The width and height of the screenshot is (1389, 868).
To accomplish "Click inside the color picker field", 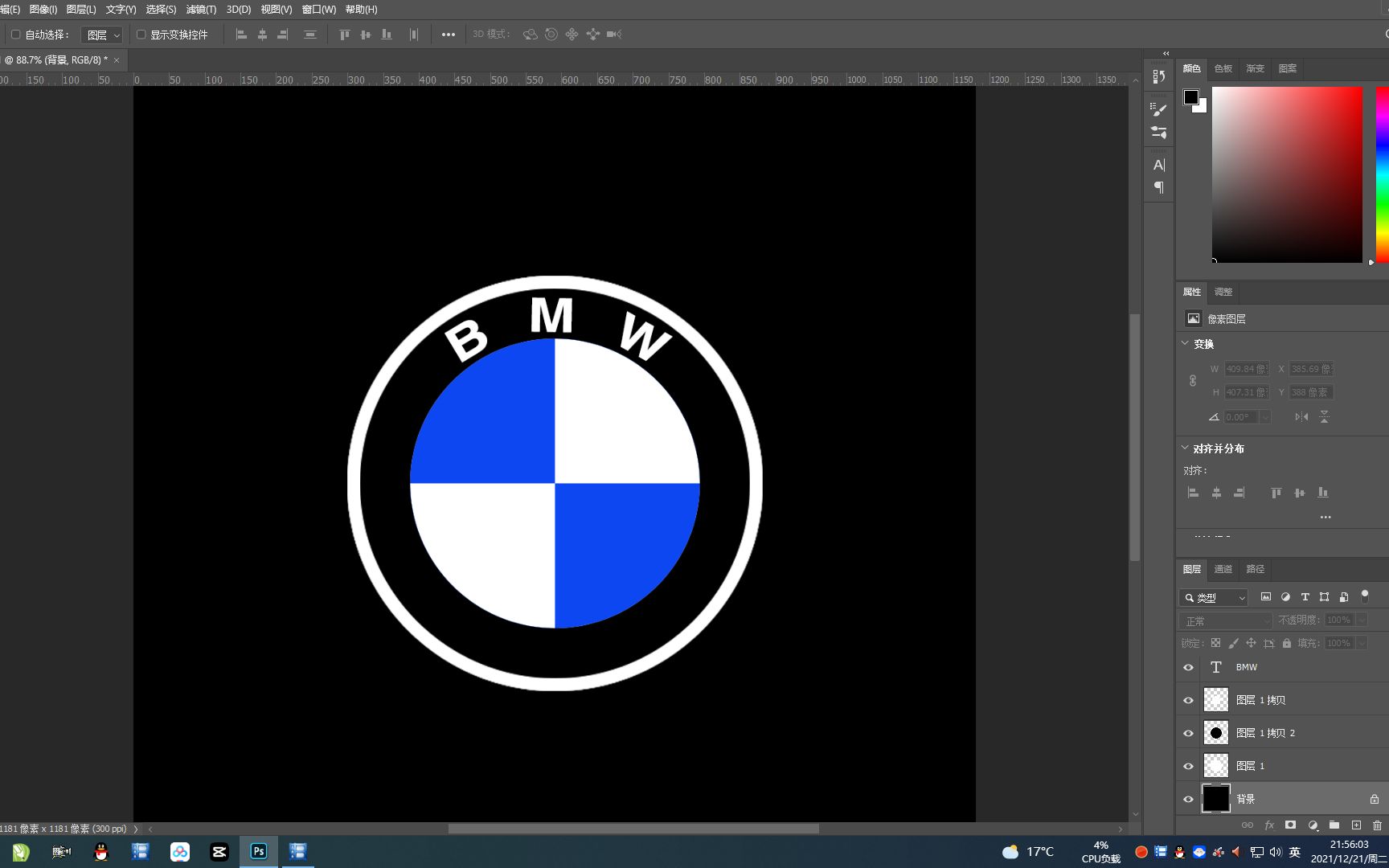I will tap(1287, 174).
